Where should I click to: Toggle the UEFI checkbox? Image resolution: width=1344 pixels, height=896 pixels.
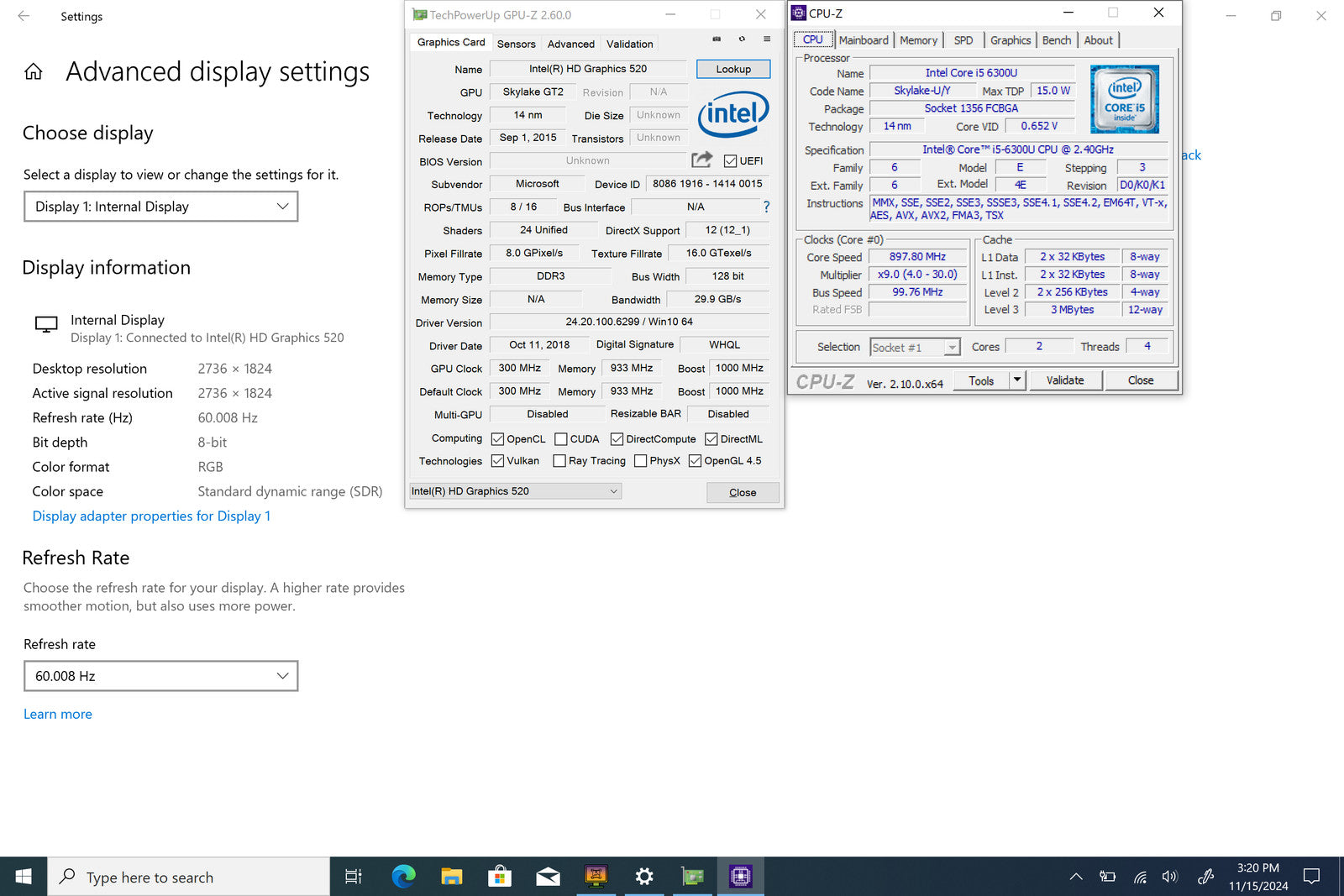pyautogui.click(x=730, y=161)
